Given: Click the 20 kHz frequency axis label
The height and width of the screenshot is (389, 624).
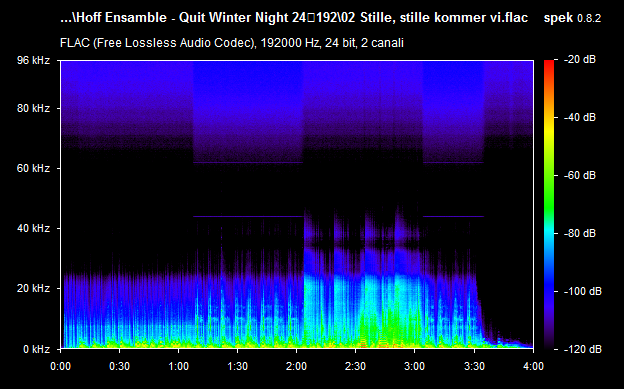Looking at the screenshot, I should click(33, 288).
